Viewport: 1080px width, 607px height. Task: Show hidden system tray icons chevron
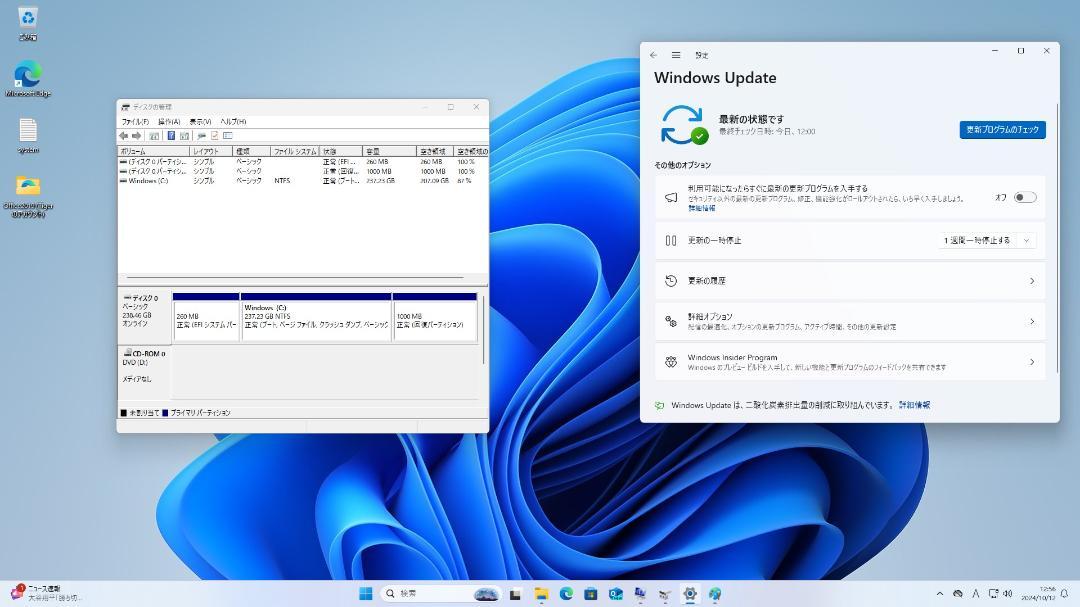coord(939,594)
